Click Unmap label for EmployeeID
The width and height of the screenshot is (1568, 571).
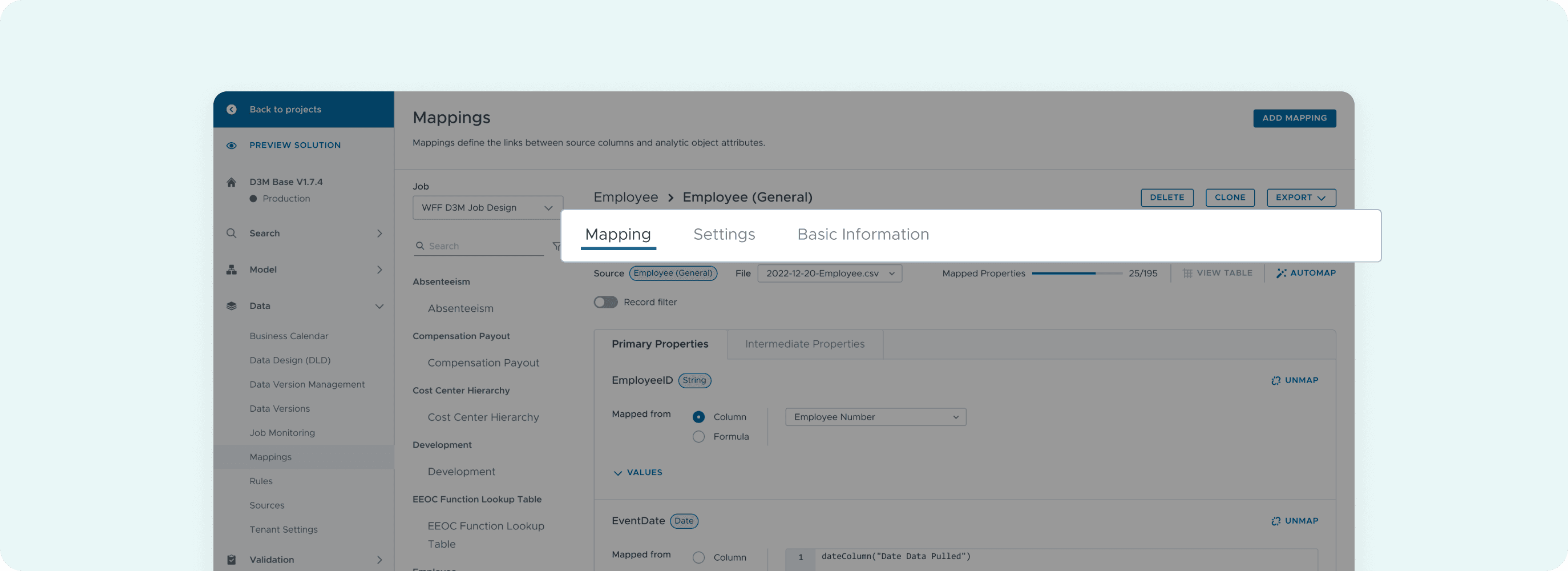click(x=1302, y=380)
